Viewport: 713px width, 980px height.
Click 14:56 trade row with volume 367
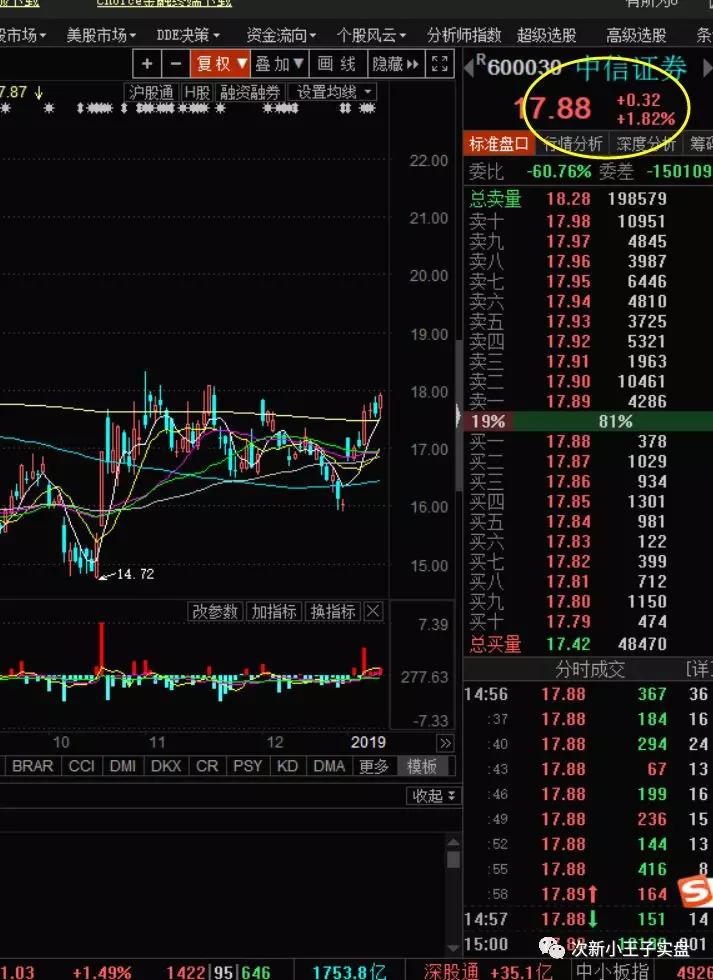pyautogui.click(x=588, y=694)
